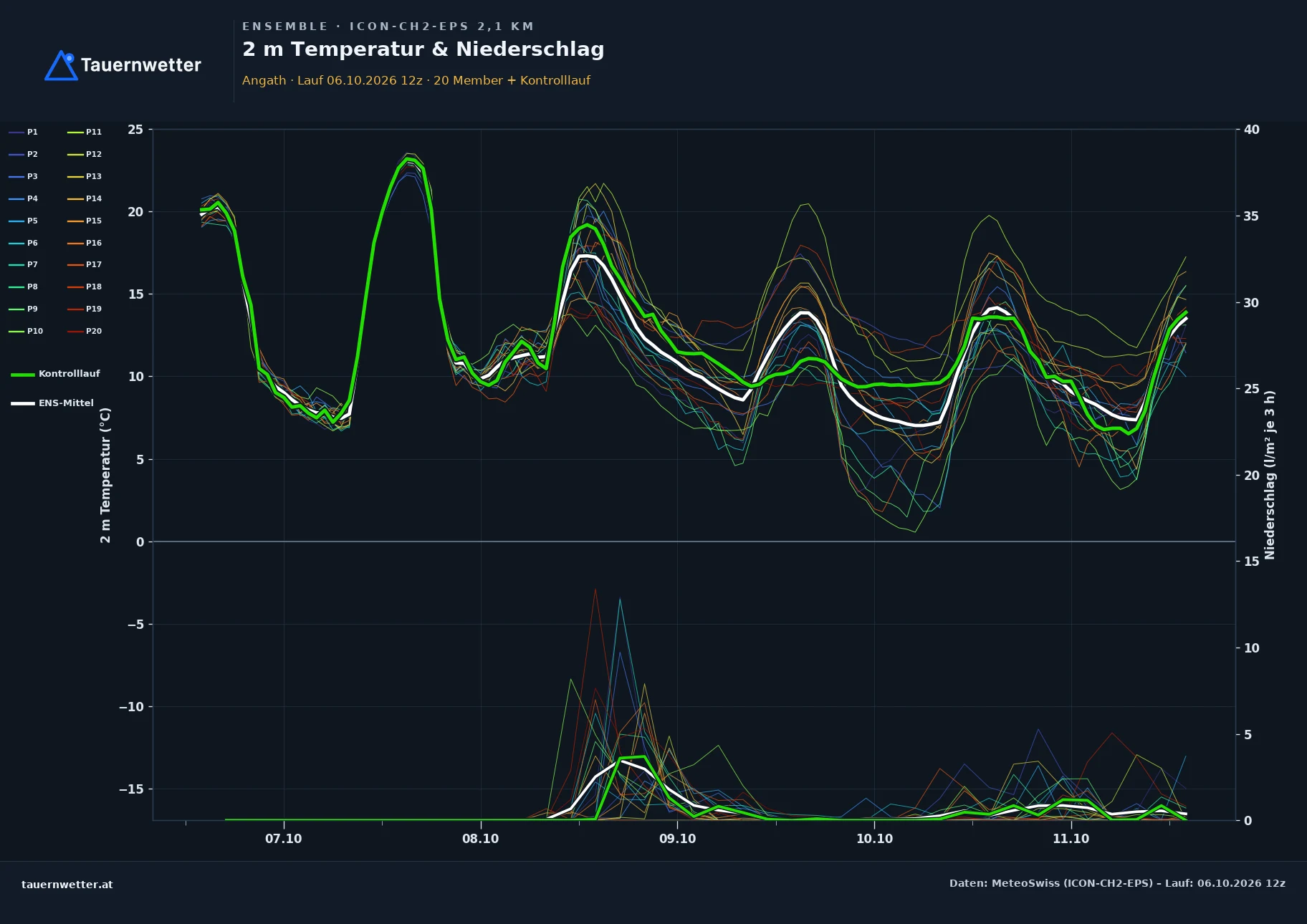The height and width of the screenshot is (924, 1307).
Task: Open the tauernwetter.at footer link
Action: pyautogui.click(x=67, y=885)
